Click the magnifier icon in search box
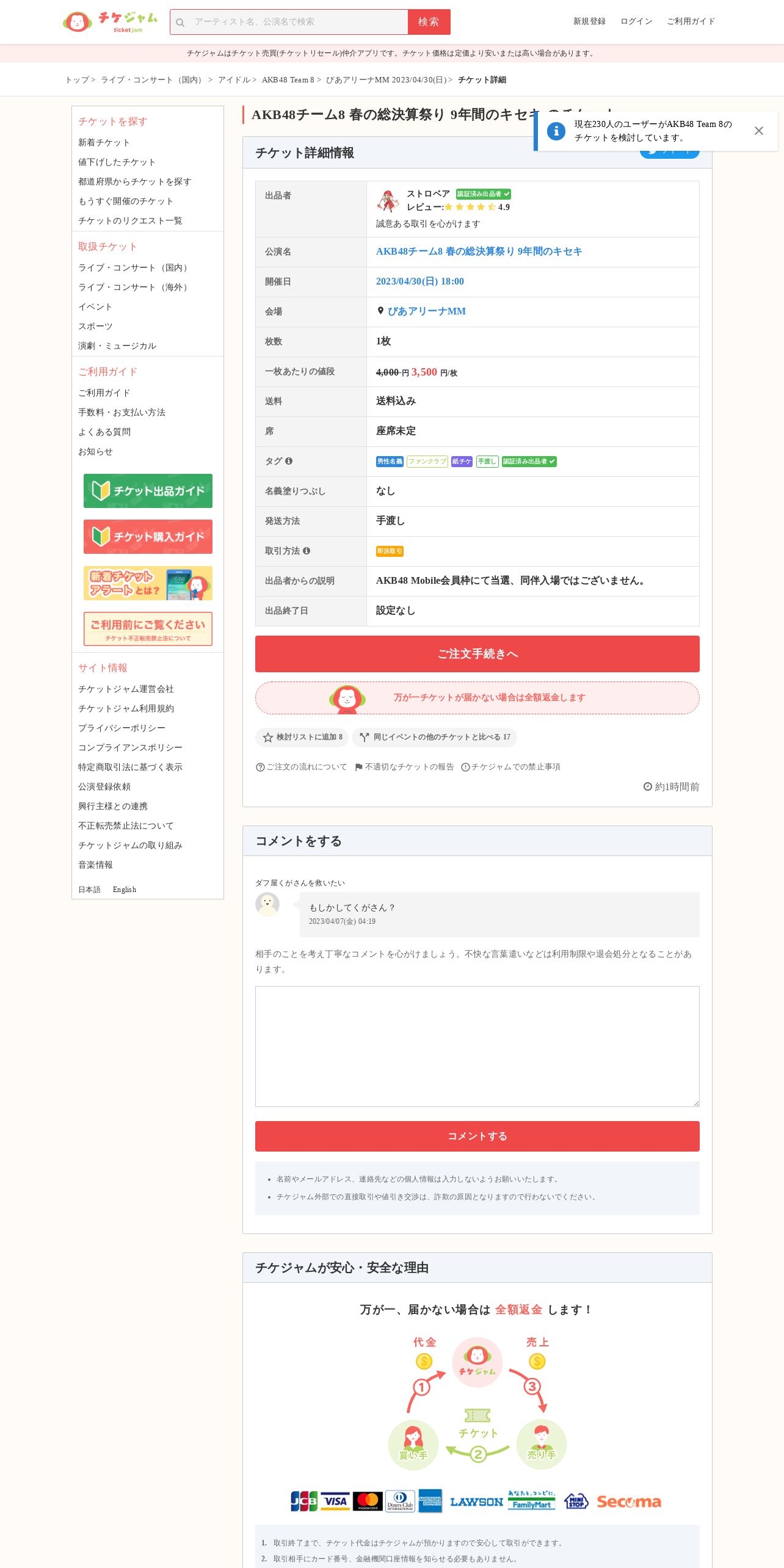The height and width of the screenshot is (1568, 784). tap(180, 23)
